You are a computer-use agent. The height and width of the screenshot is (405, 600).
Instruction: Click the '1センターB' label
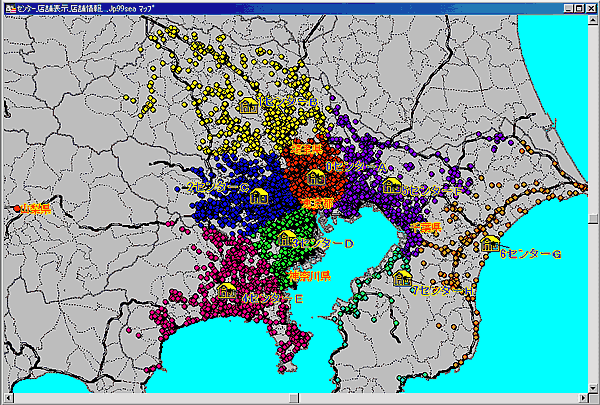[x=288, y=102]
